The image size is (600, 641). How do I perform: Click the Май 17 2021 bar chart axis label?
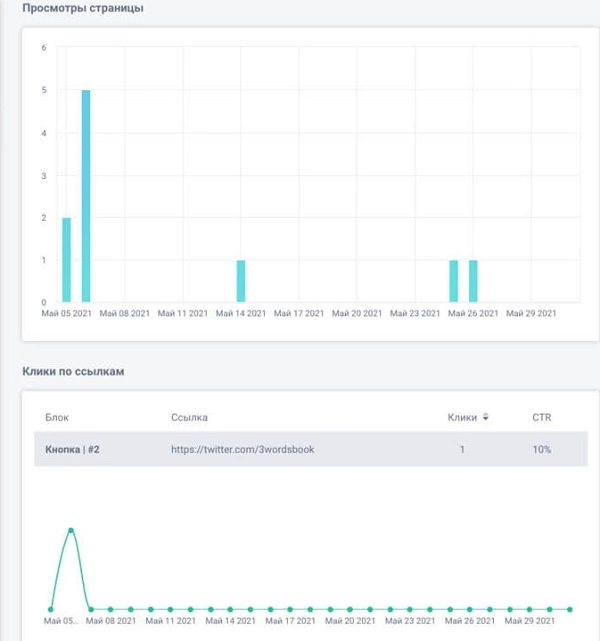299,313
